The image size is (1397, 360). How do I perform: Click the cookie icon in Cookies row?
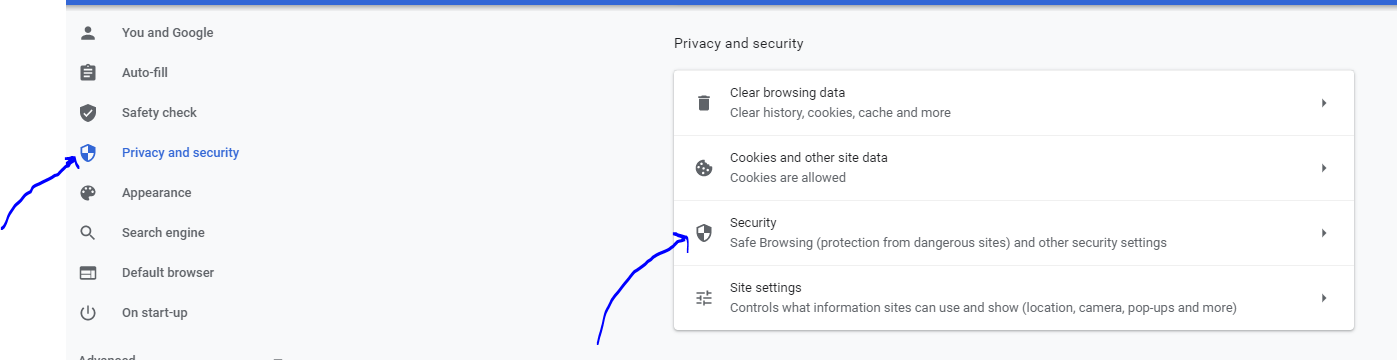click(x=704, y=168)
